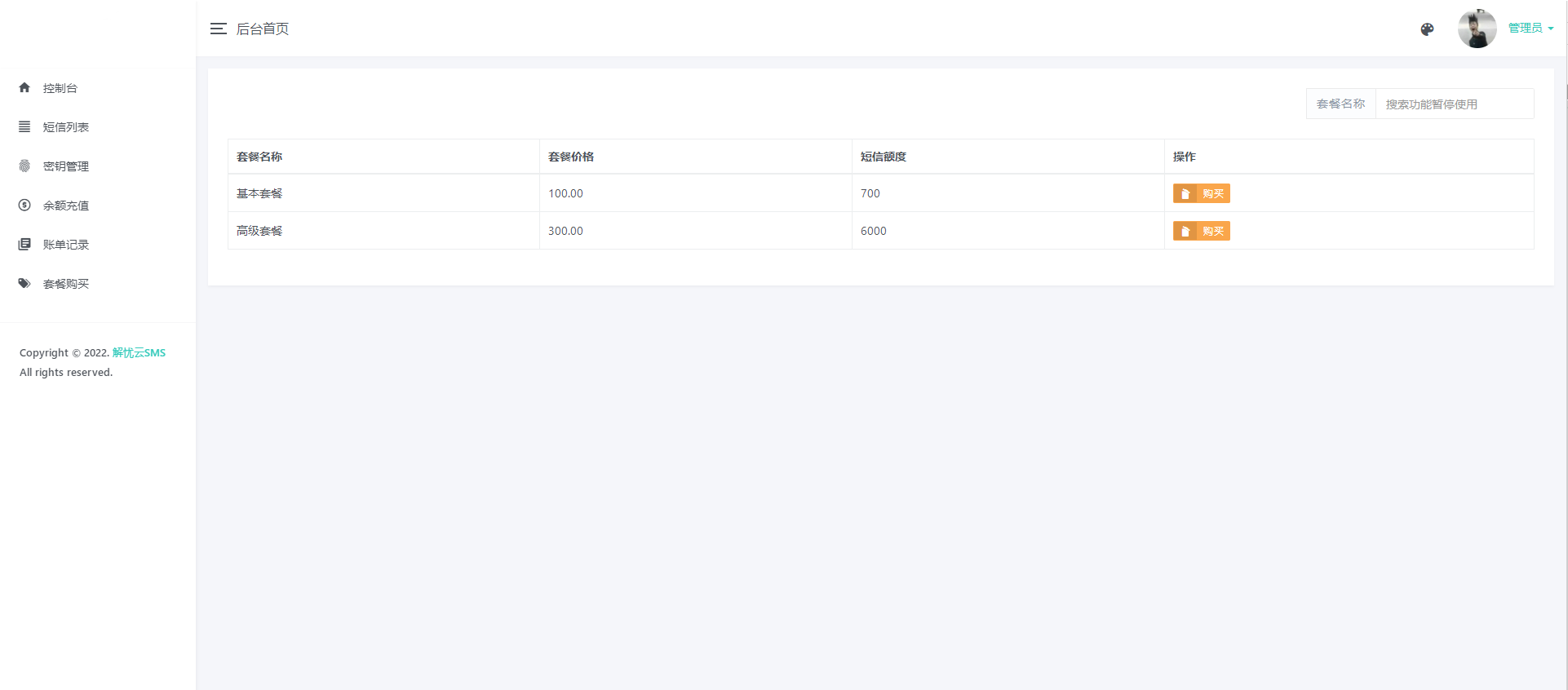Toggle the sidebar with hamburger icon
The image size is (1568, 690).
(x=218, y=29)
